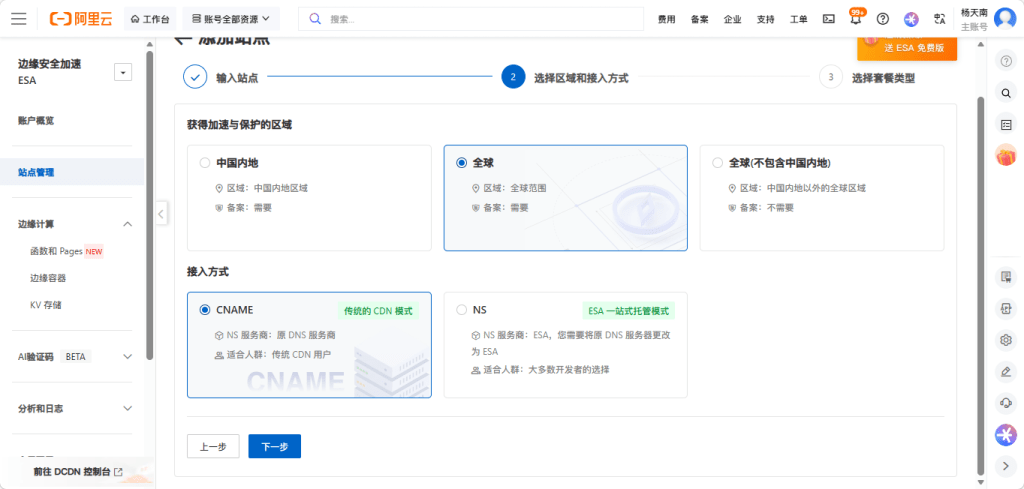
Task: Expand right sidebar with arrow icon
Action: pyautogui.click(x=1006, y=466)
